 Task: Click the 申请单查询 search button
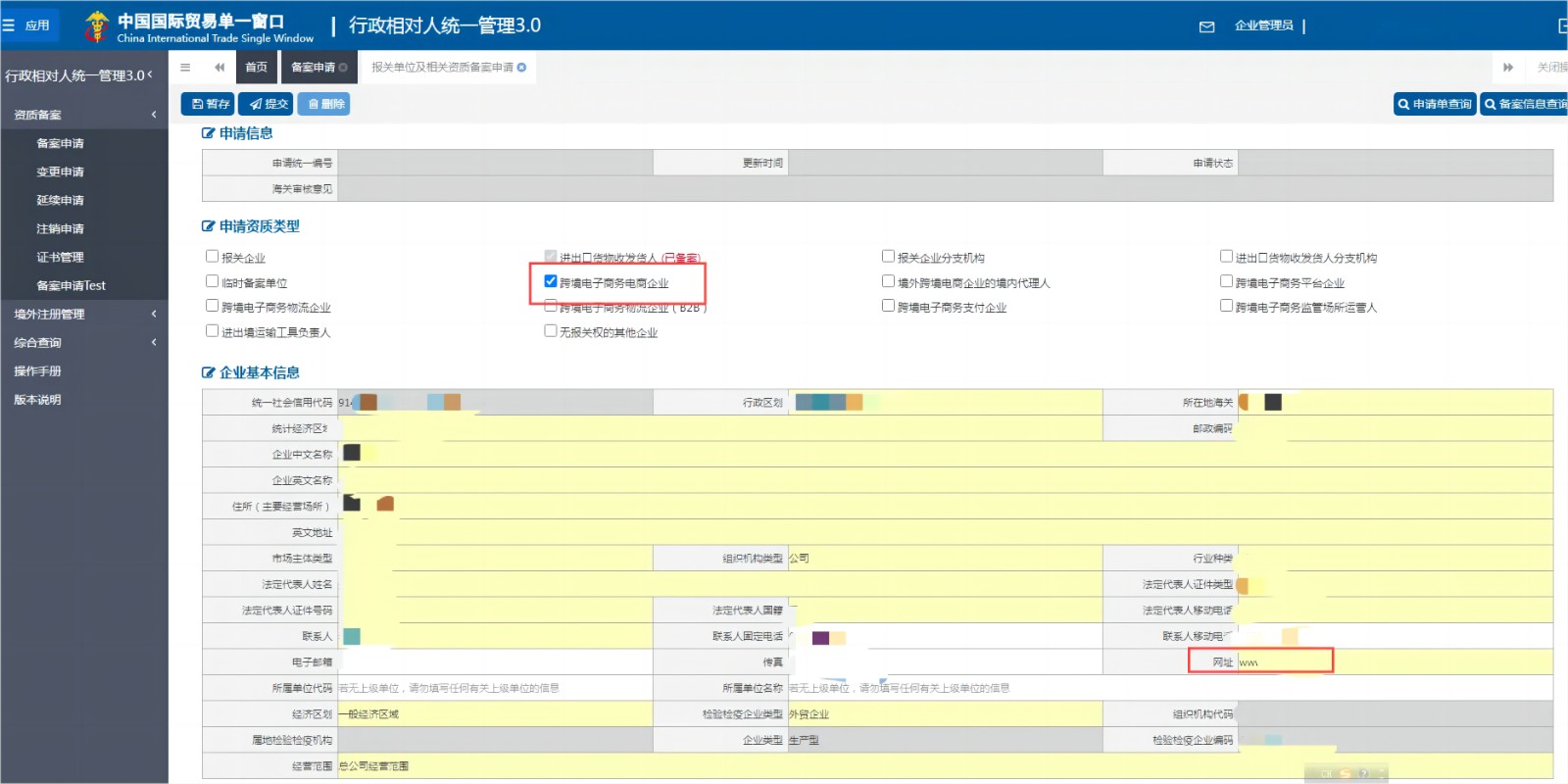click(x=1435, y=104)
